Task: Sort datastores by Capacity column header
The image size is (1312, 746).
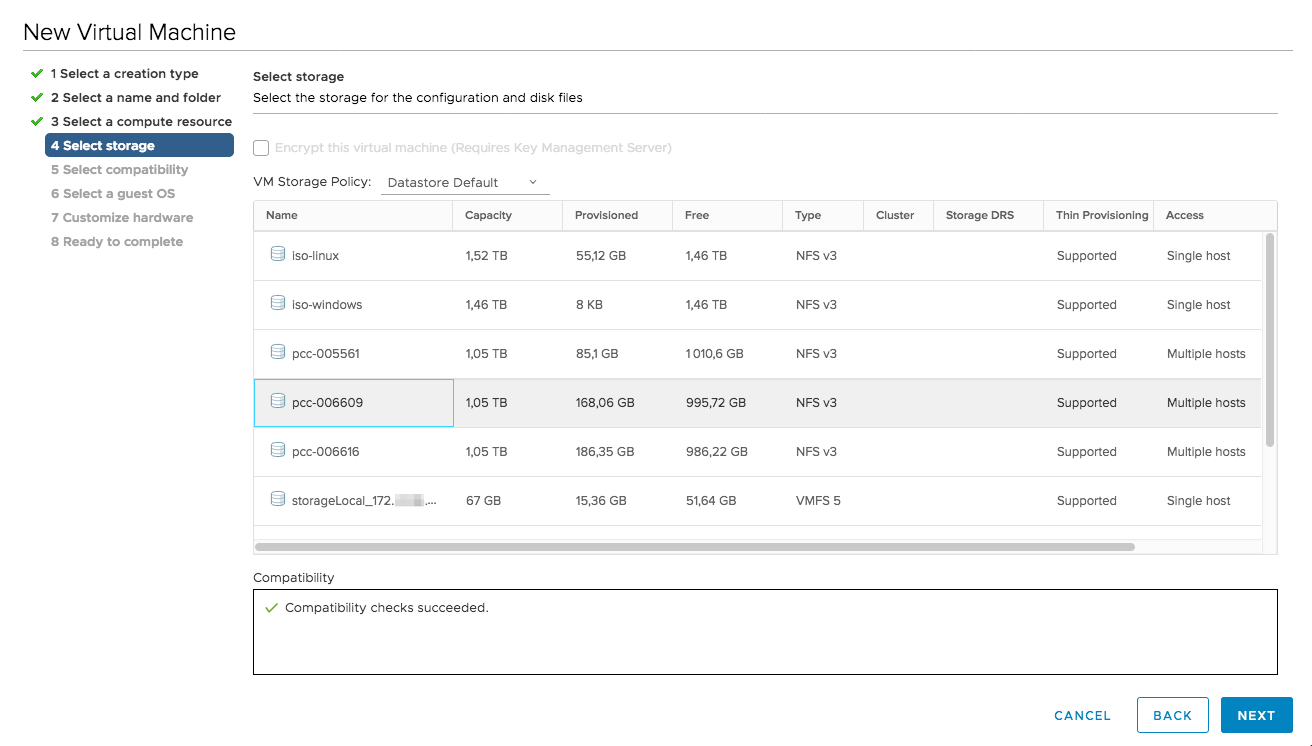Action: coord(489,215)
